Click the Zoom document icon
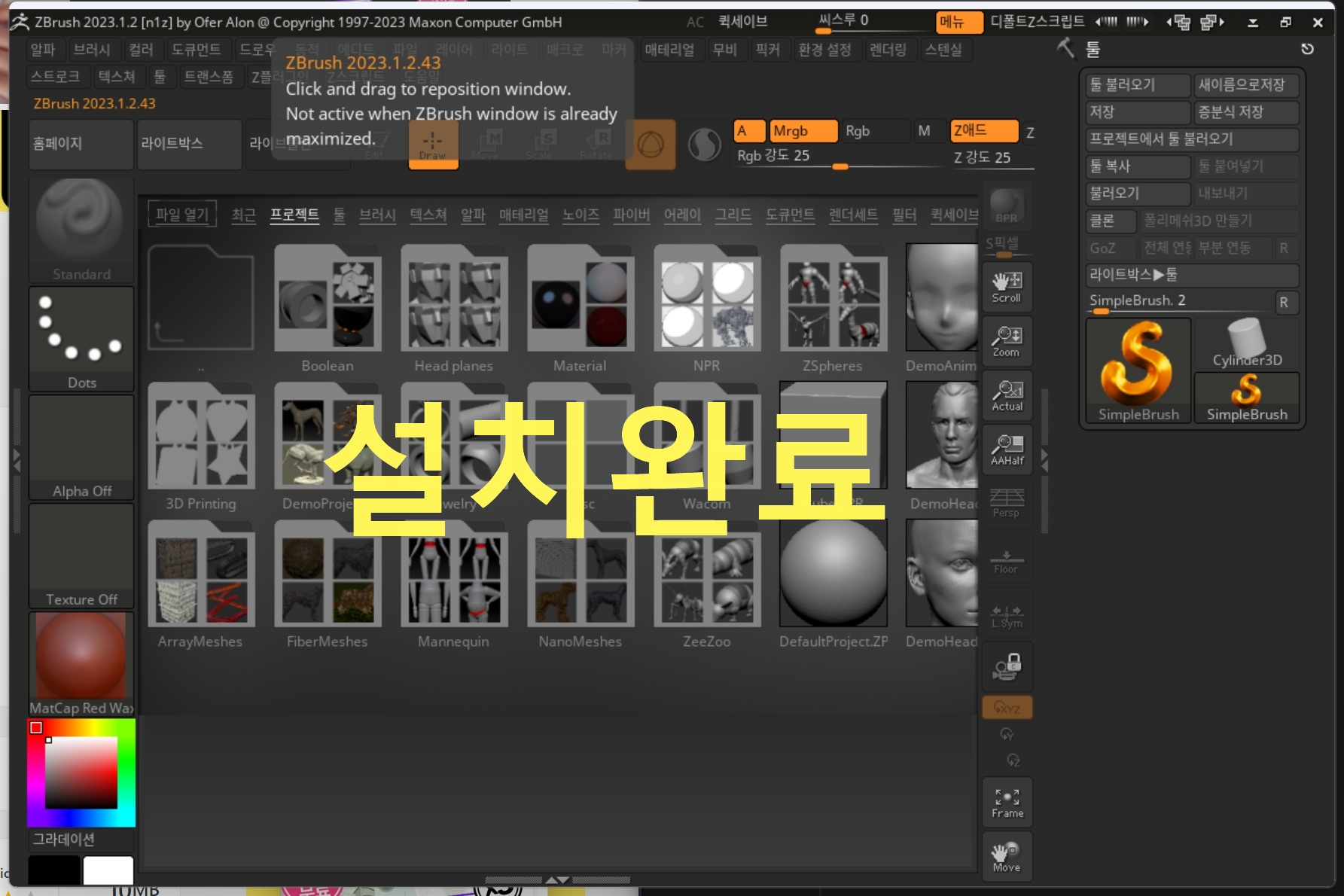This screenshot has height=896, width=1344. pos(1007,341)
